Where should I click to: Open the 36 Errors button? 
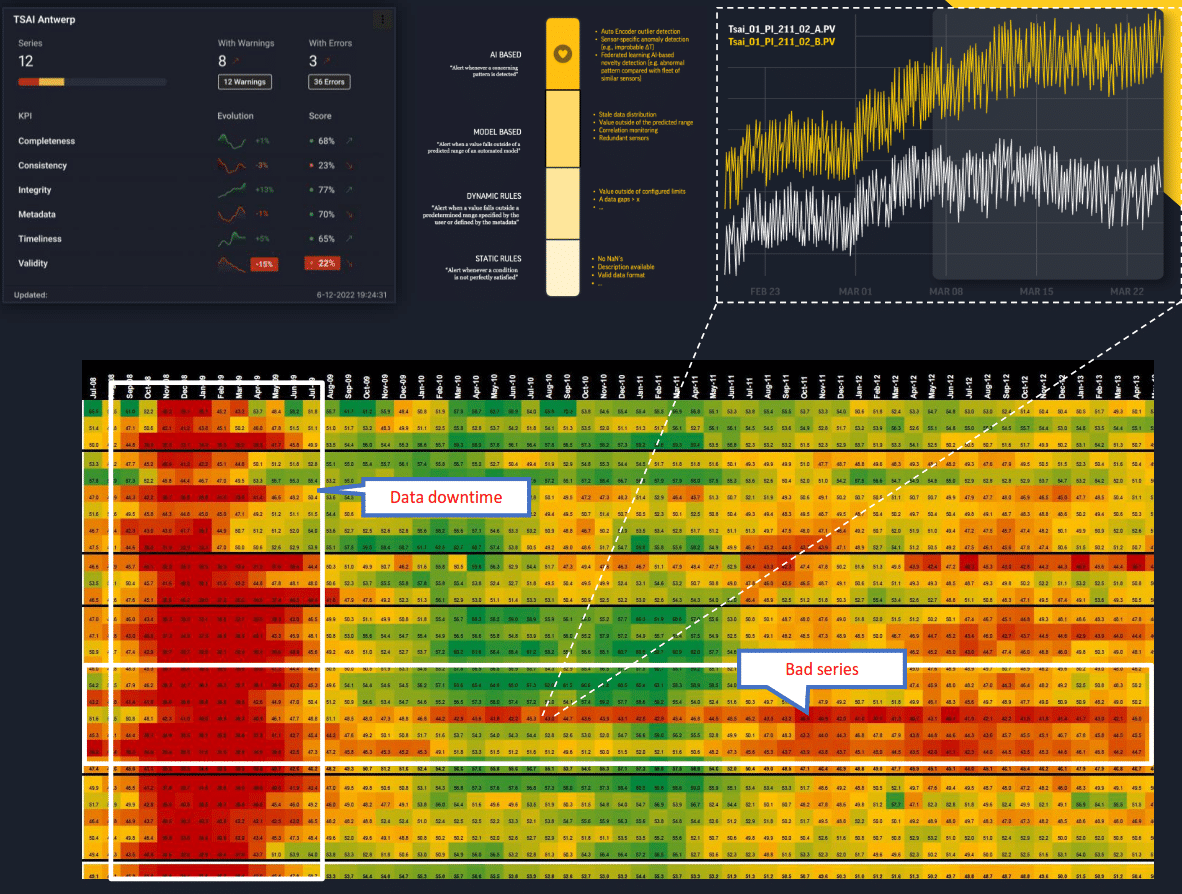click(330, 82)
